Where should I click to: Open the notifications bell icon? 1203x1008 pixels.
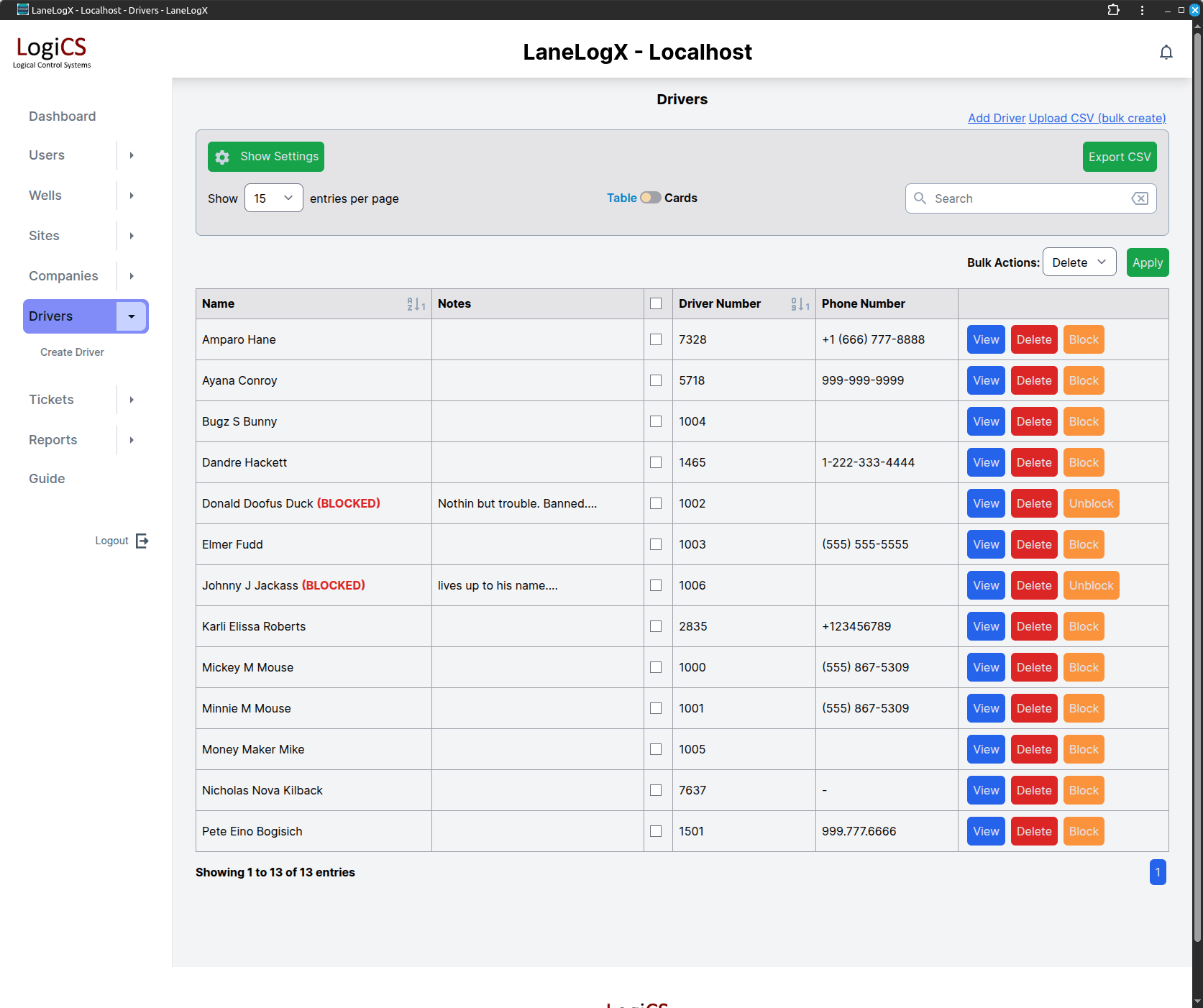1166,52
